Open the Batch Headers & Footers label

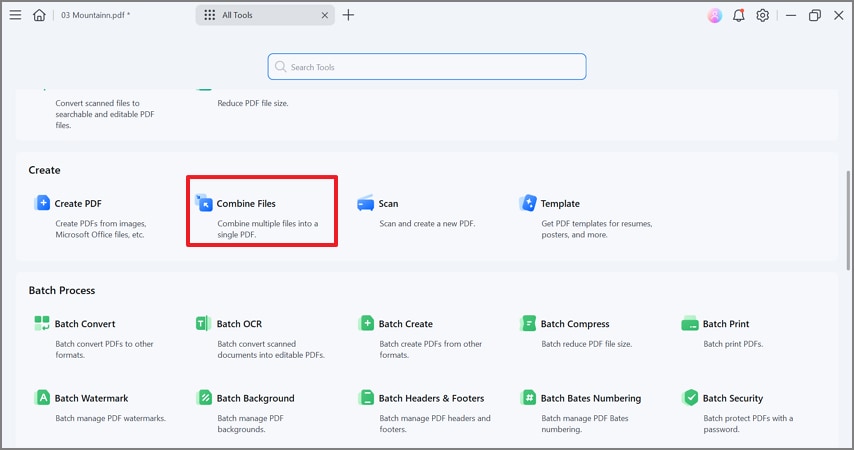(431, 398)
